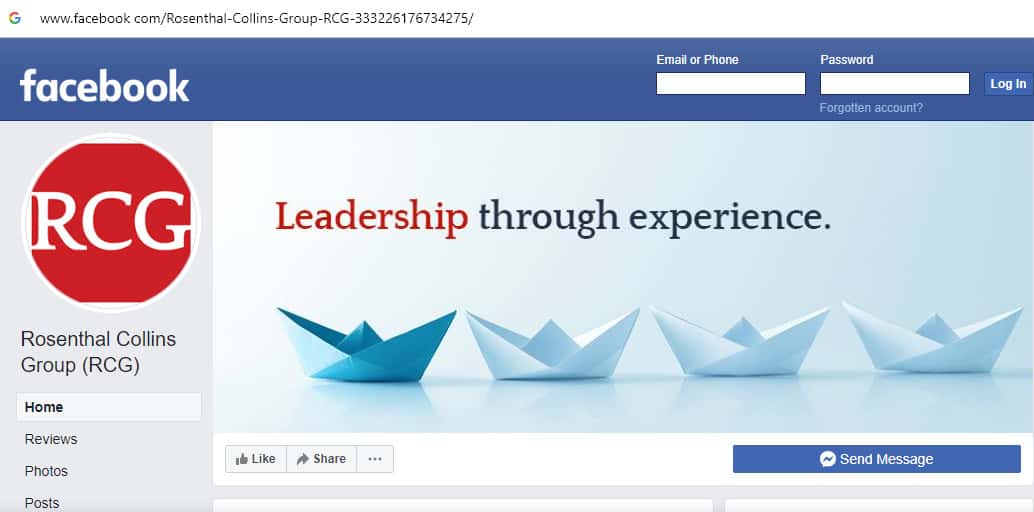
Task: Click the Facebook logo in header
Action: [104, 86]
